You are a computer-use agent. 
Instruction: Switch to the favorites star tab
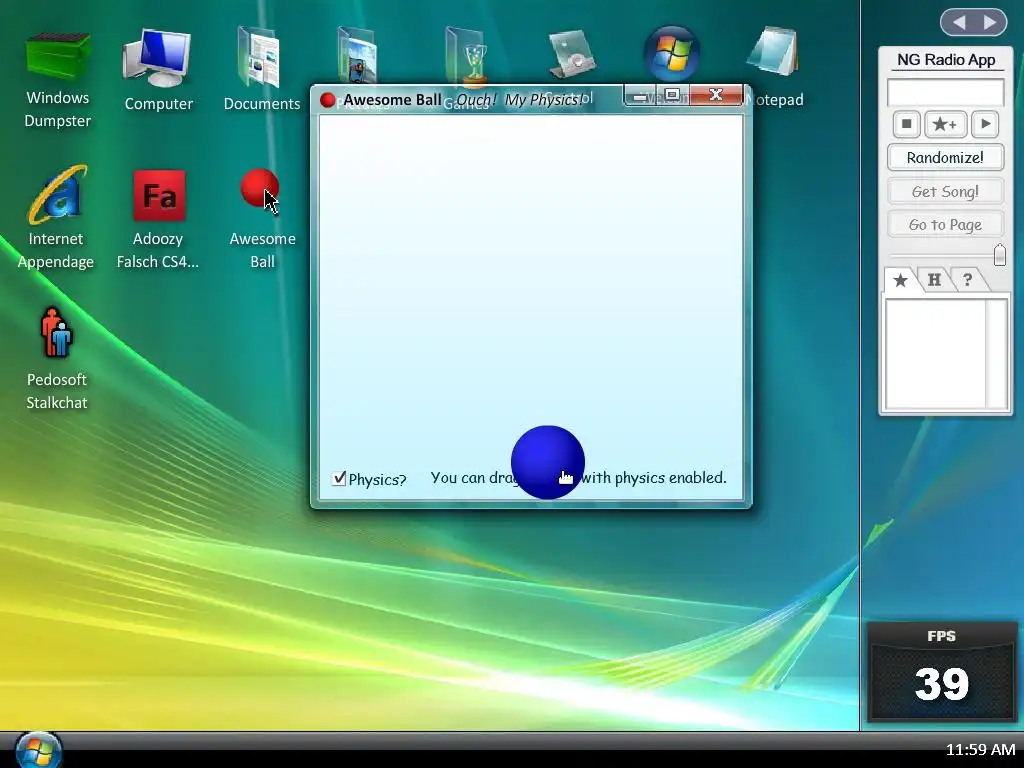901,280
